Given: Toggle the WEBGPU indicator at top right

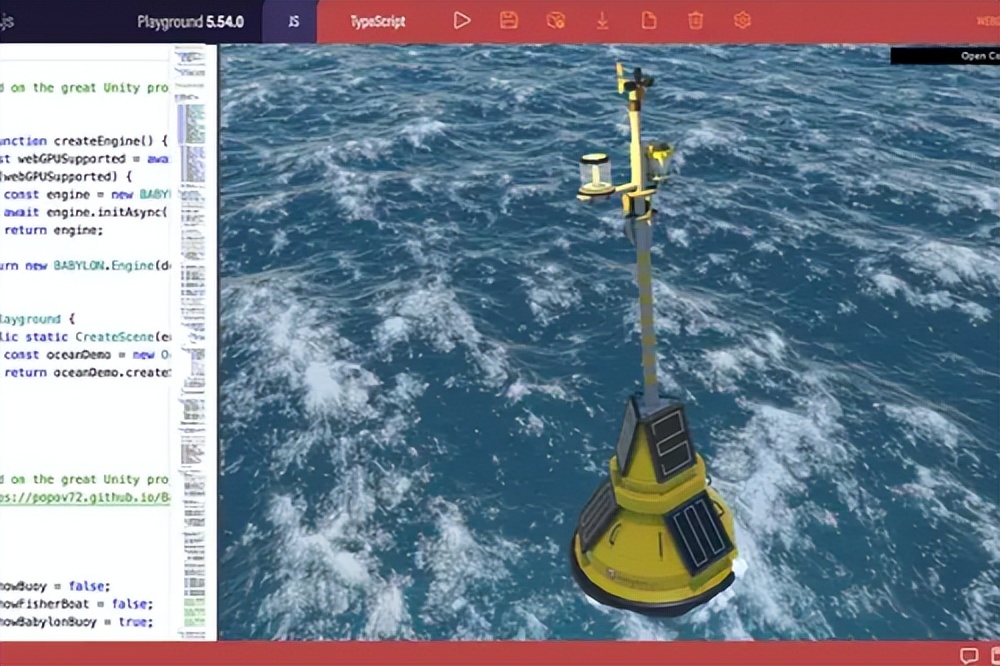Looking at the screenshot, I should tap(990, 20).
